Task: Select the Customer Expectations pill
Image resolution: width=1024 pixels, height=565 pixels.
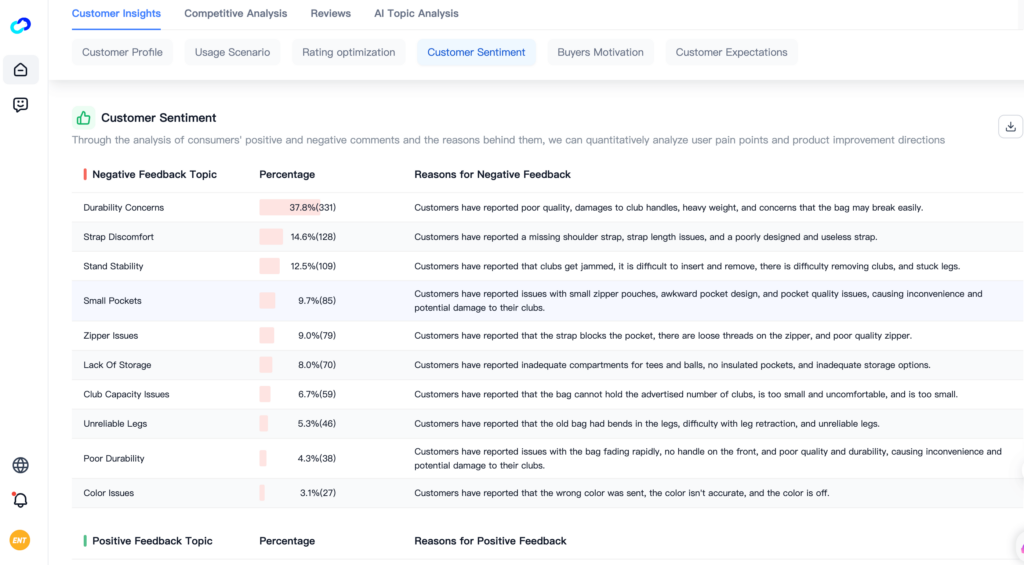Action: coord(731,52)
